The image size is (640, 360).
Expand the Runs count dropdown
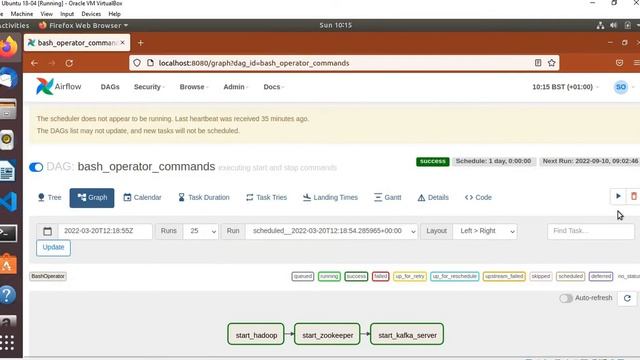tap(201, 231)
